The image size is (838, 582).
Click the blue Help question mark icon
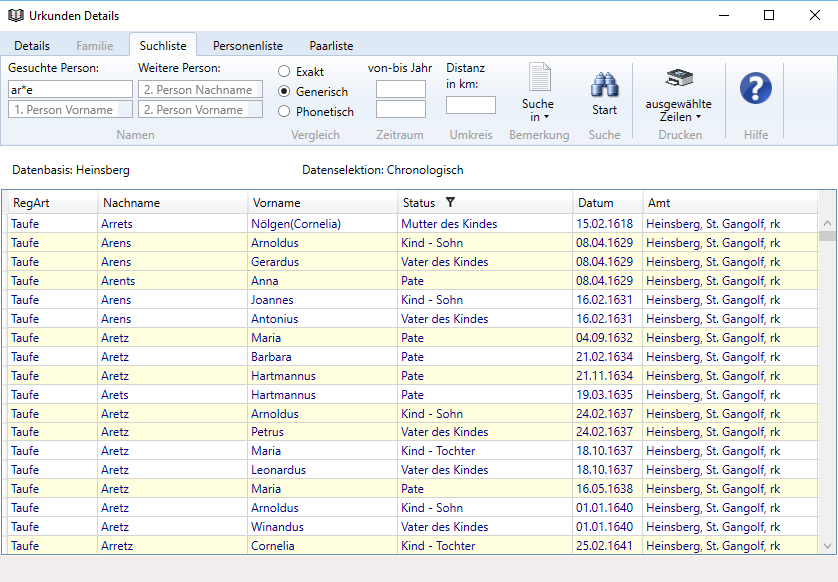click(755, 88)
